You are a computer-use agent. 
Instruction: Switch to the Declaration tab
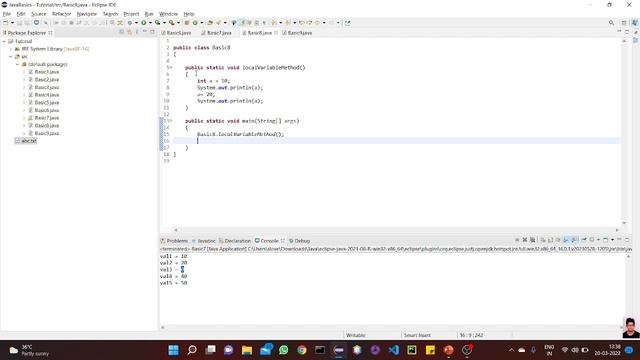(235, 241)
